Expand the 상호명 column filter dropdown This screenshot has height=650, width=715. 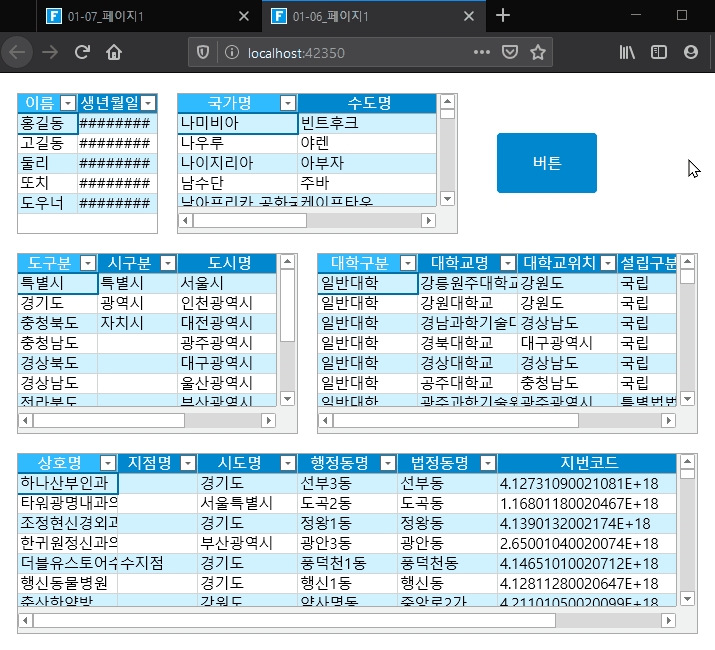107,463
